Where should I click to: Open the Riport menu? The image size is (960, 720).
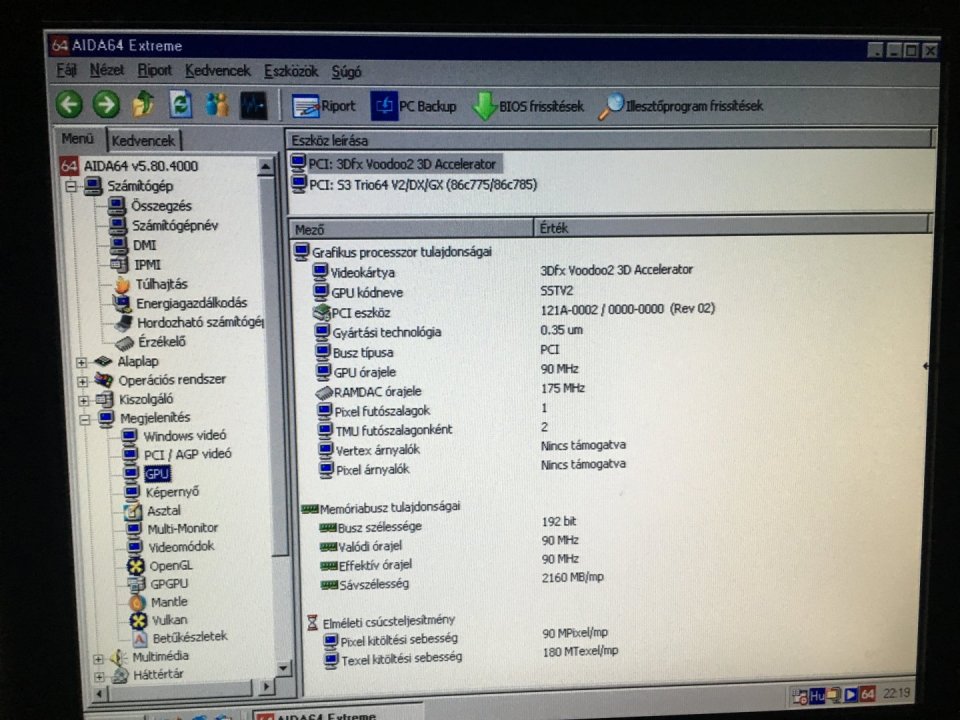[x=154, y=70]
